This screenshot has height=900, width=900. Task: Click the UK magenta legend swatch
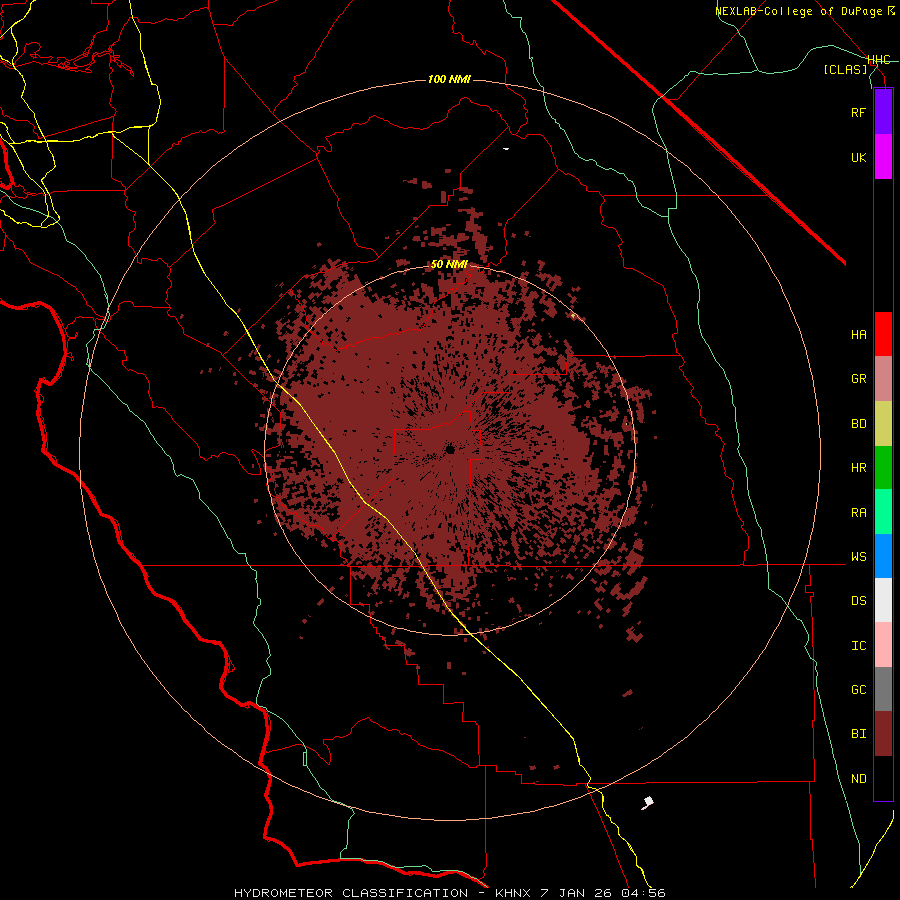point(883,157)
